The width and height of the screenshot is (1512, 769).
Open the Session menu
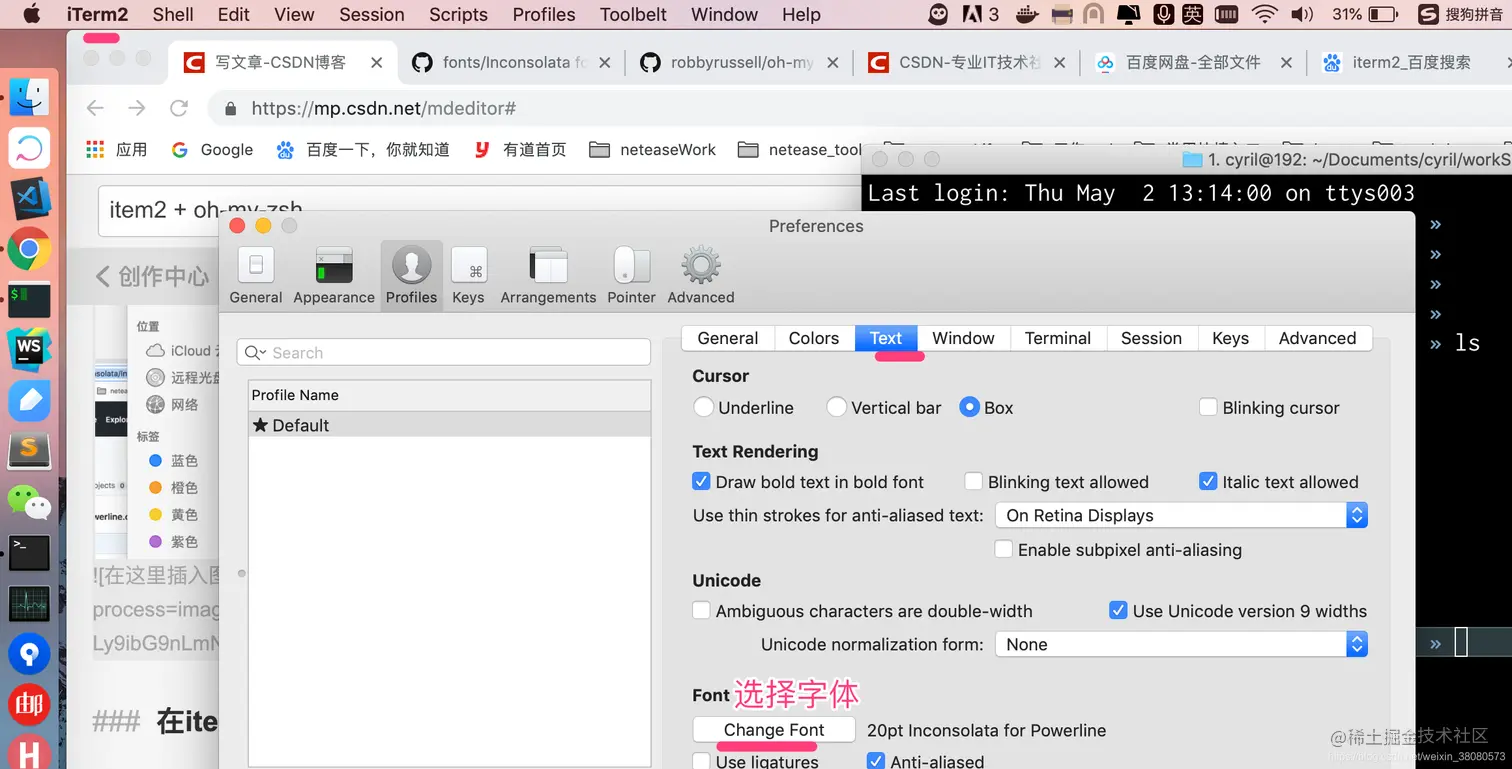tap(371, 14)
